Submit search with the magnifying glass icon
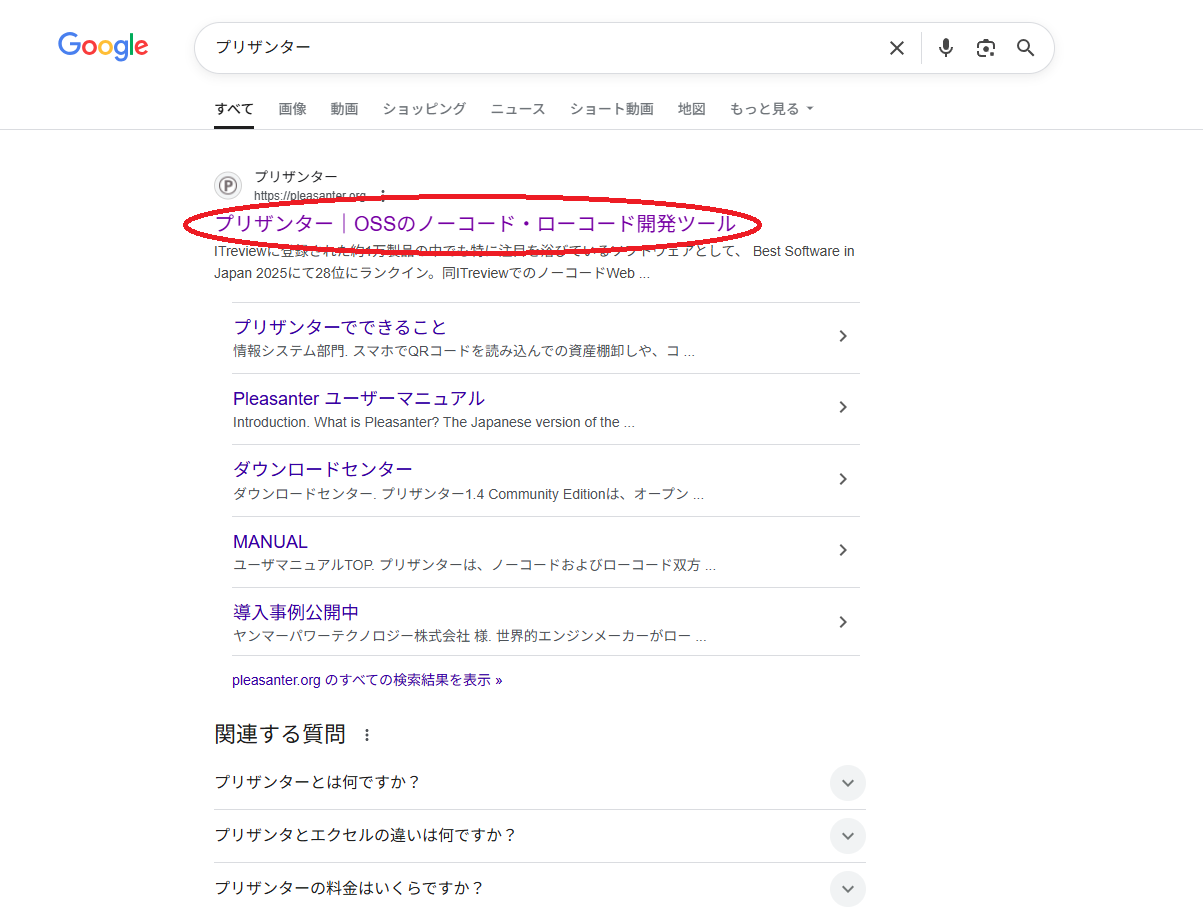Screen dimensions: 1203x914 1026,48
